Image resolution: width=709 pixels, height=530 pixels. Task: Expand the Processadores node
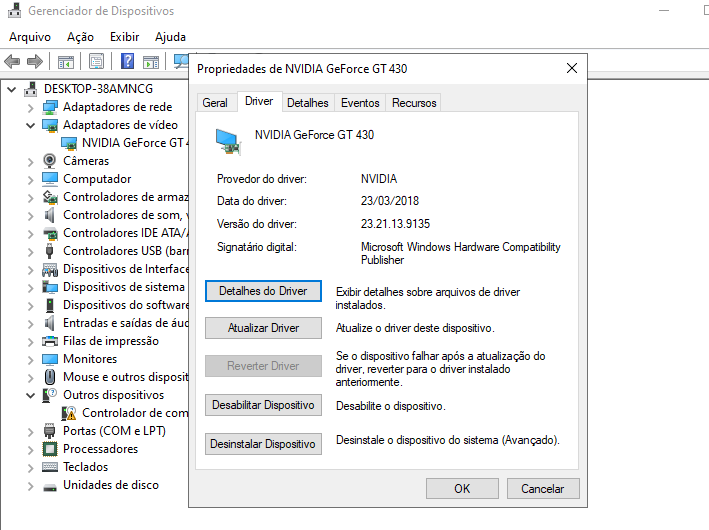point(30,450)
